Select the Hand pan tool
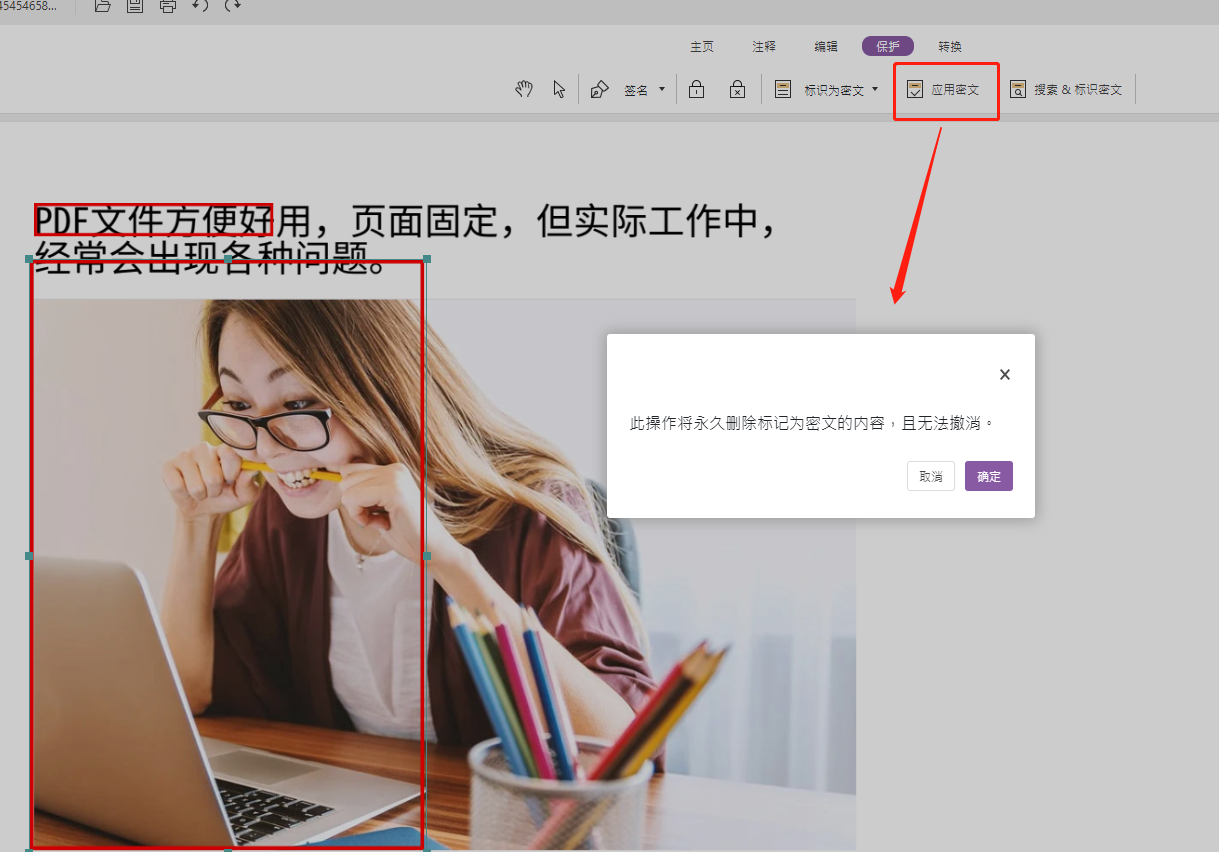The height and width of the screenshot is (852, 1219). (523, 89)
